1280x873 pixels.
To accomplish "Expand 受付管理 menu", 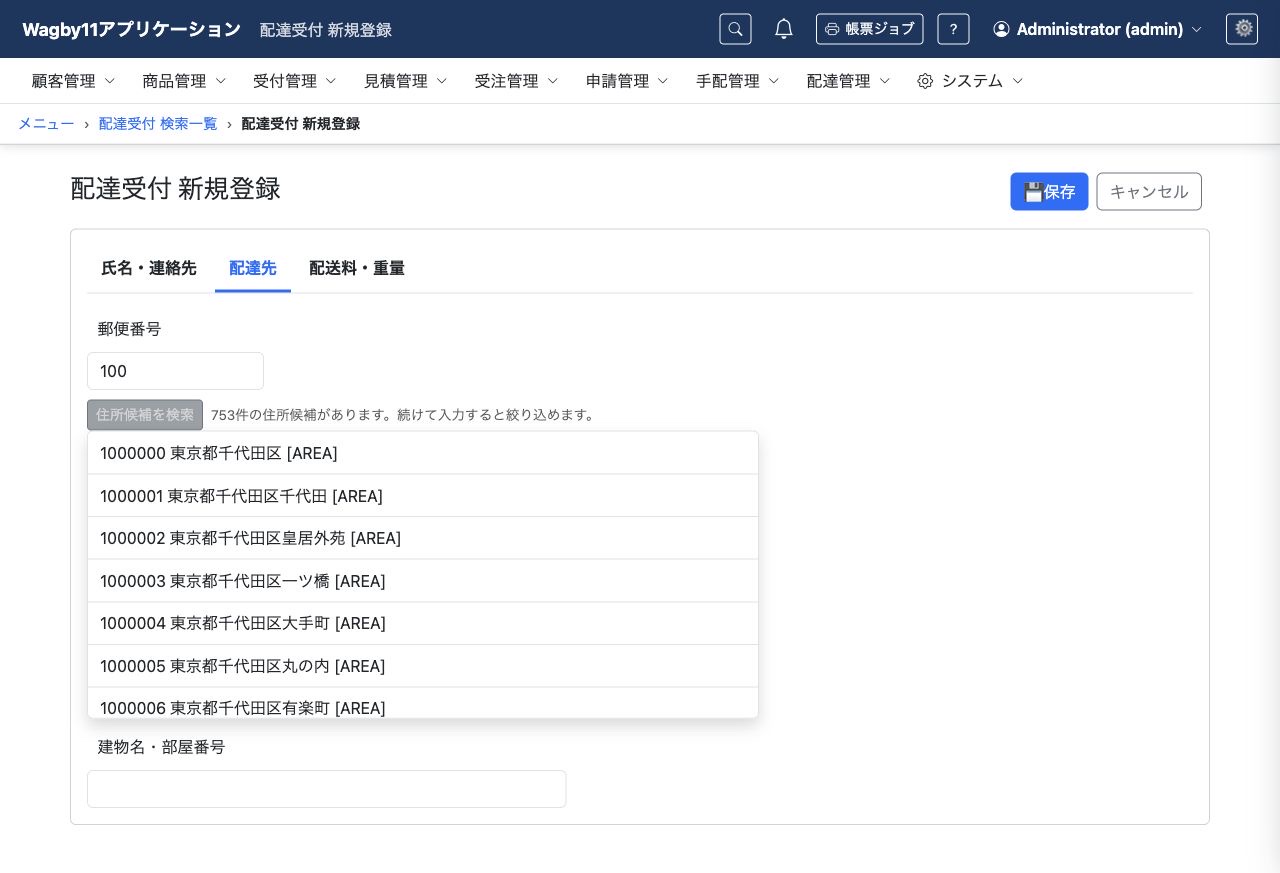I will [x=295, y=81].
